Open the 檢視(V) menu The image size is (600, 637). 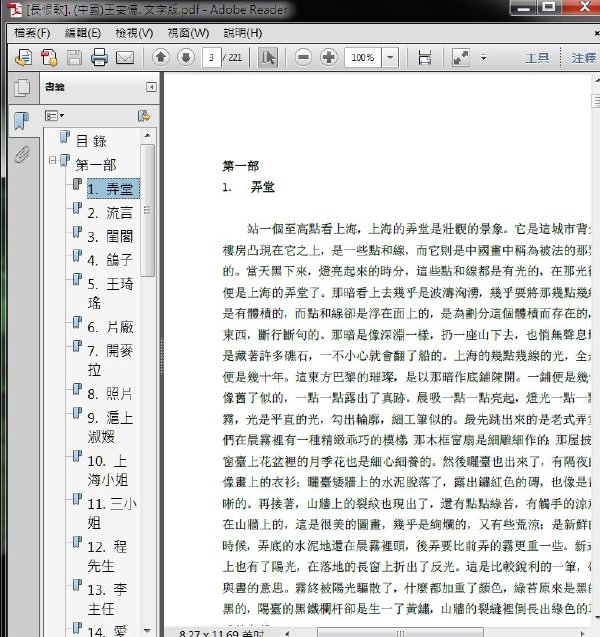[134, 33]
